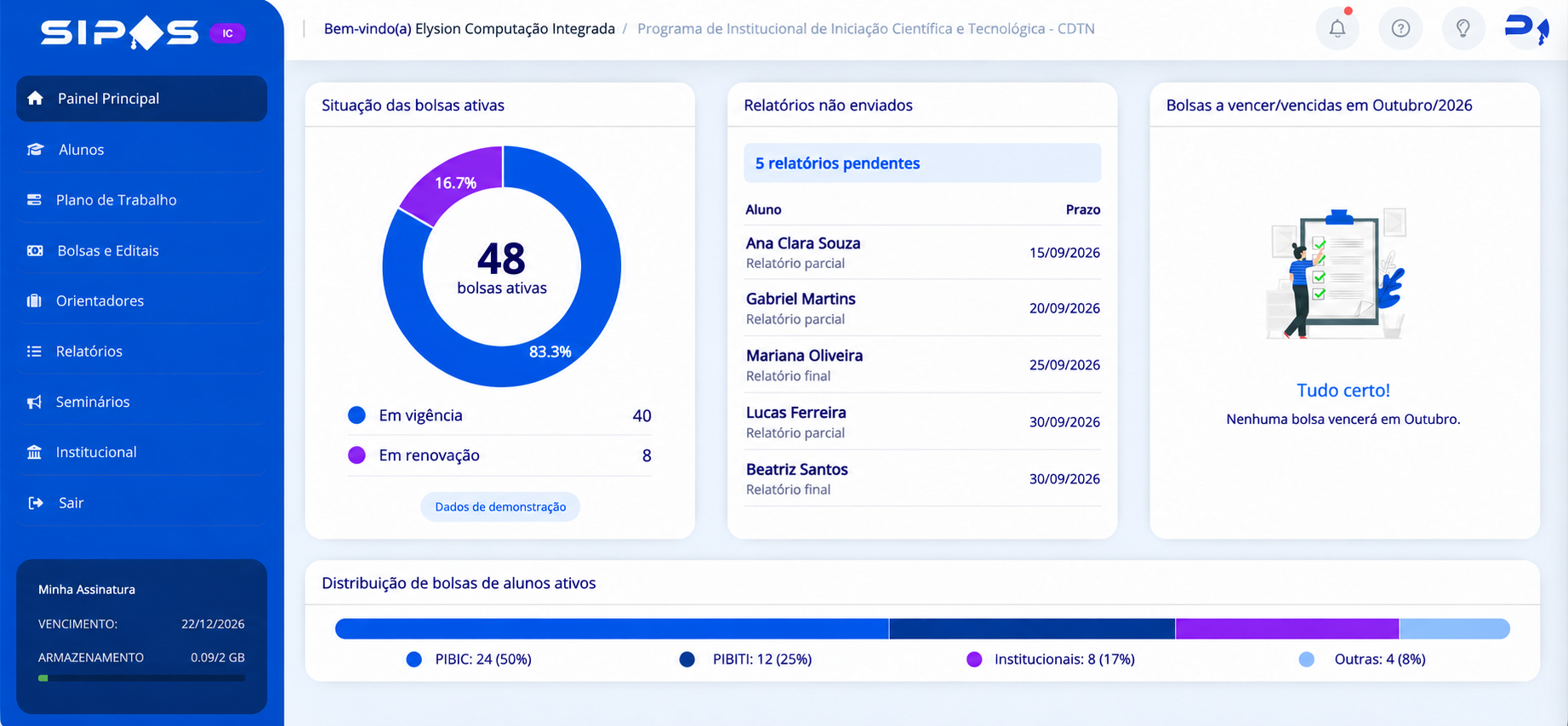Click the storage usage progress bar
The height and width of the screenshot is (726, 1568).
point(141,678)
